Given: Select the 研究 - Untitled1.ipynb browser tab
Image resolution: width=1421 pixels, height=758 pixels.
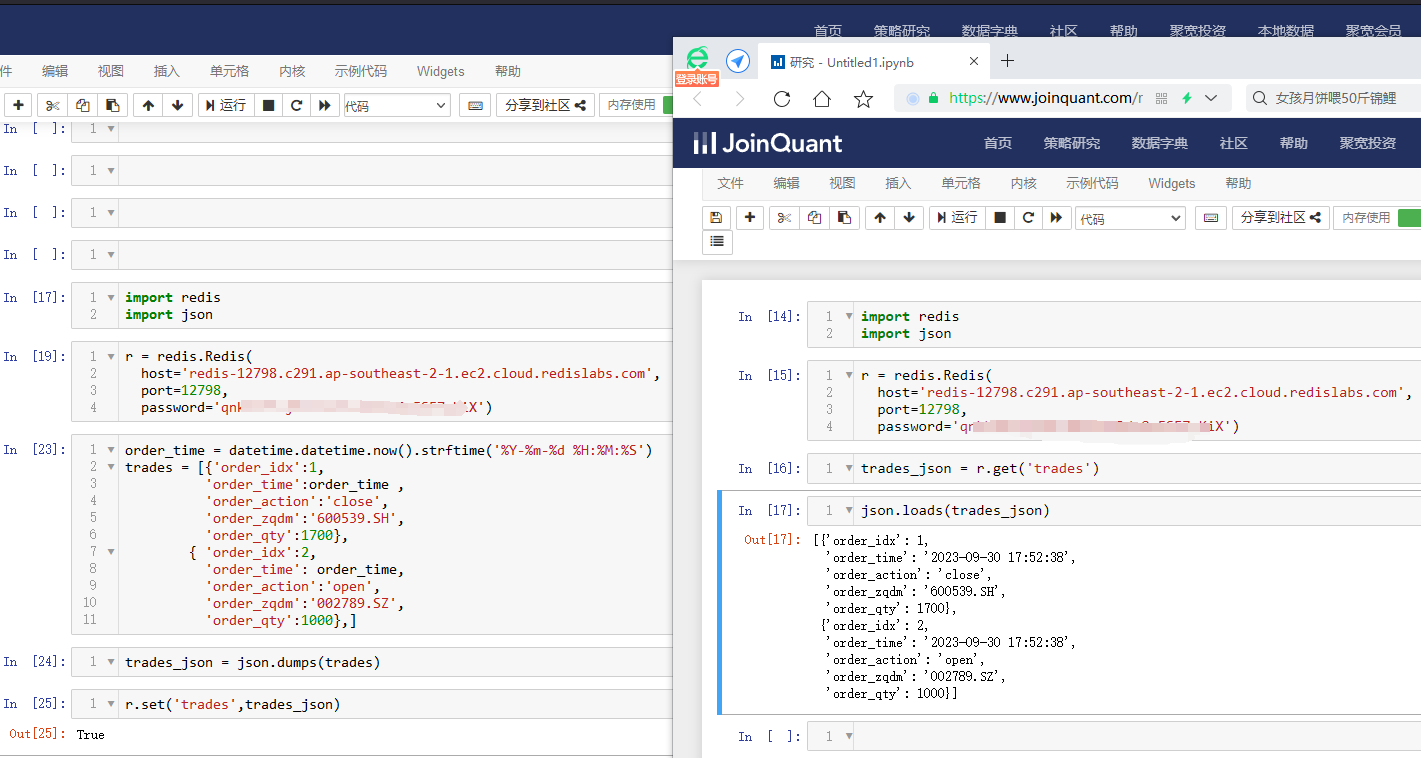Looking at the screenshot, I should point(874,62).
